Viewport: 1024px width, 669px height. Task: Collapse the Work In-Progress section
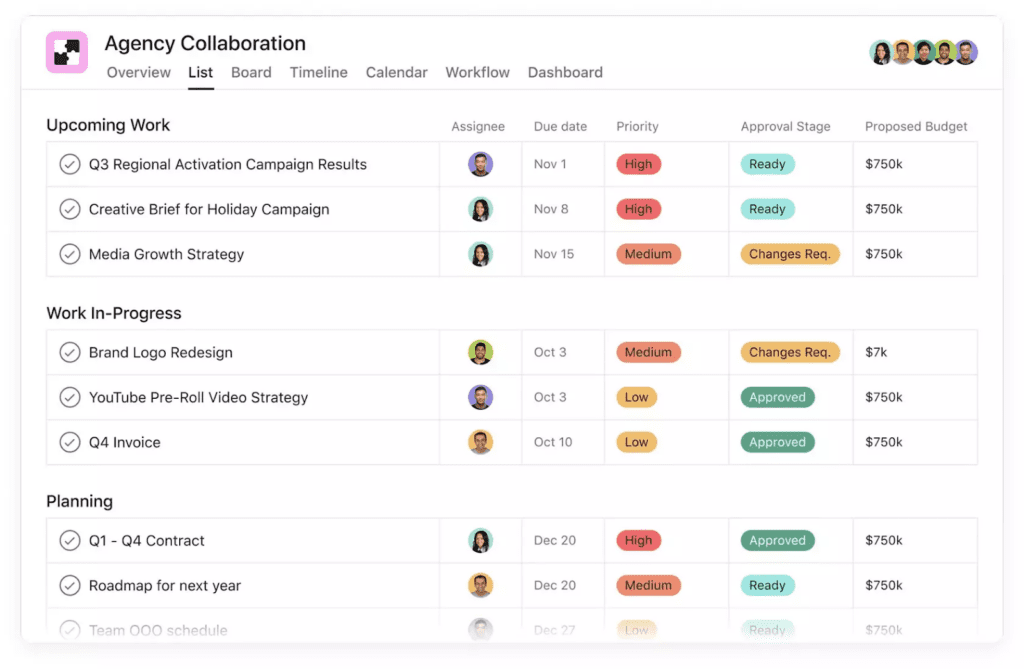(114, 313)
